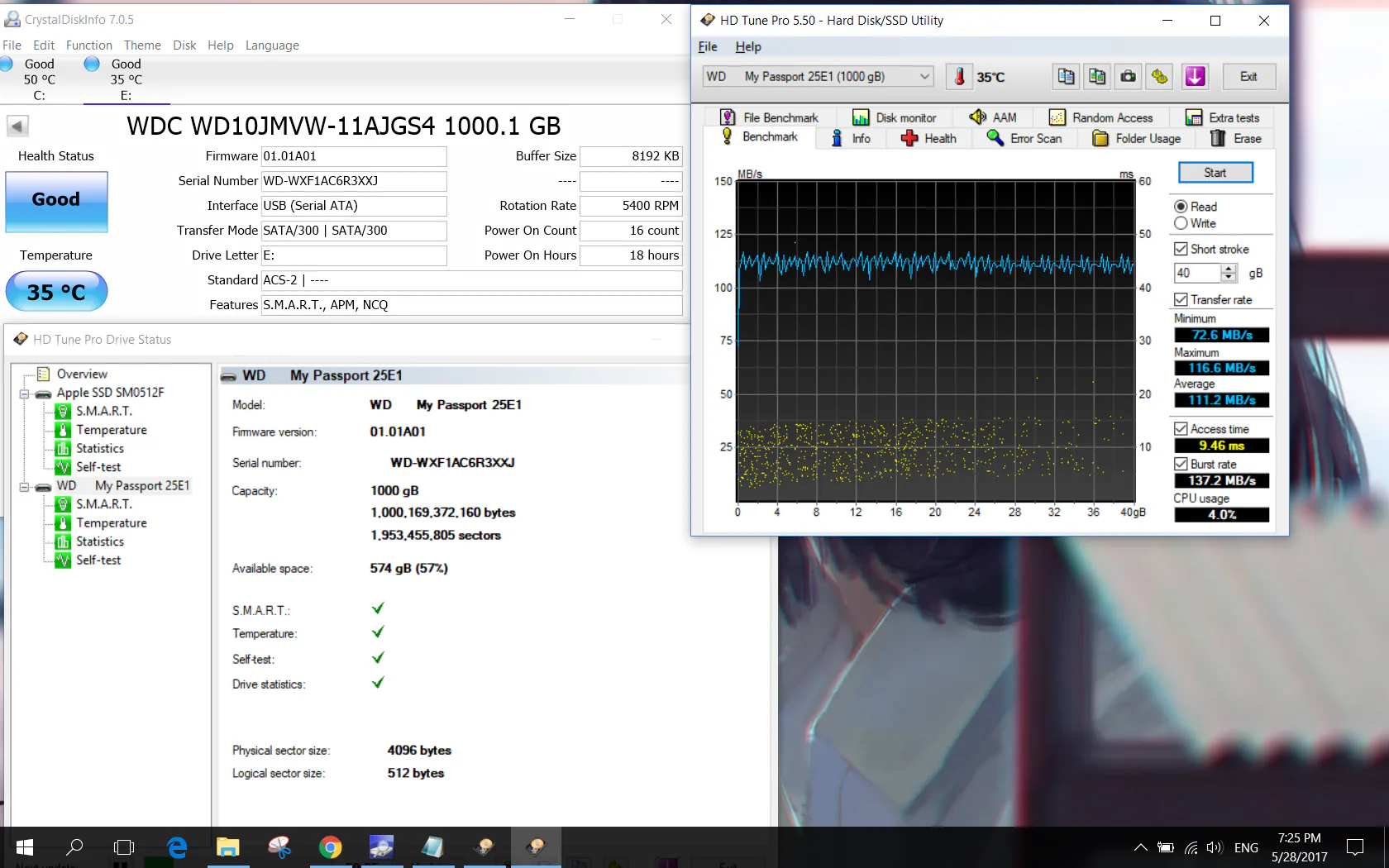
Task: Open HD Tune options via wrench icon
Action: pos(1160,77)
